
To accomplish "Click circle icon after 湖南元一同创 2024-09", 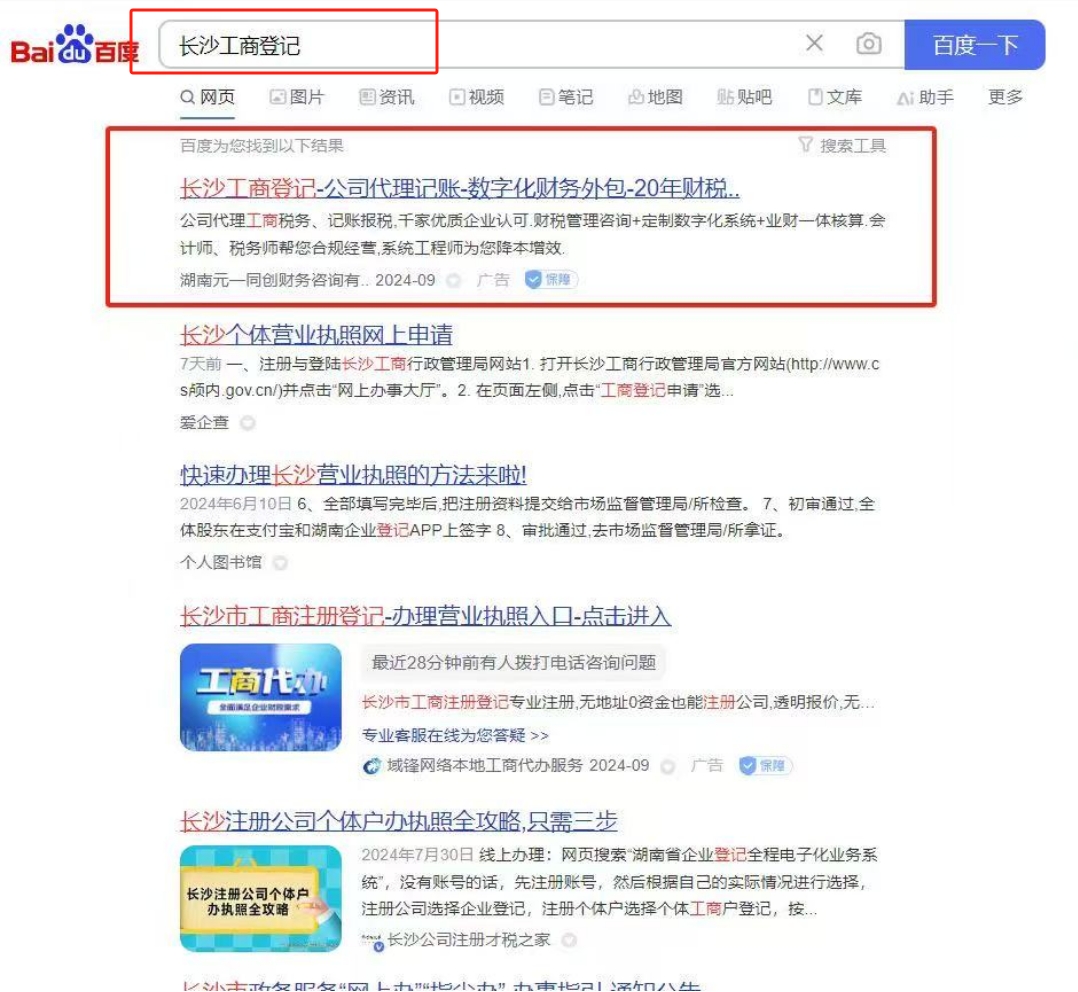I will click(x=453, y=280).
